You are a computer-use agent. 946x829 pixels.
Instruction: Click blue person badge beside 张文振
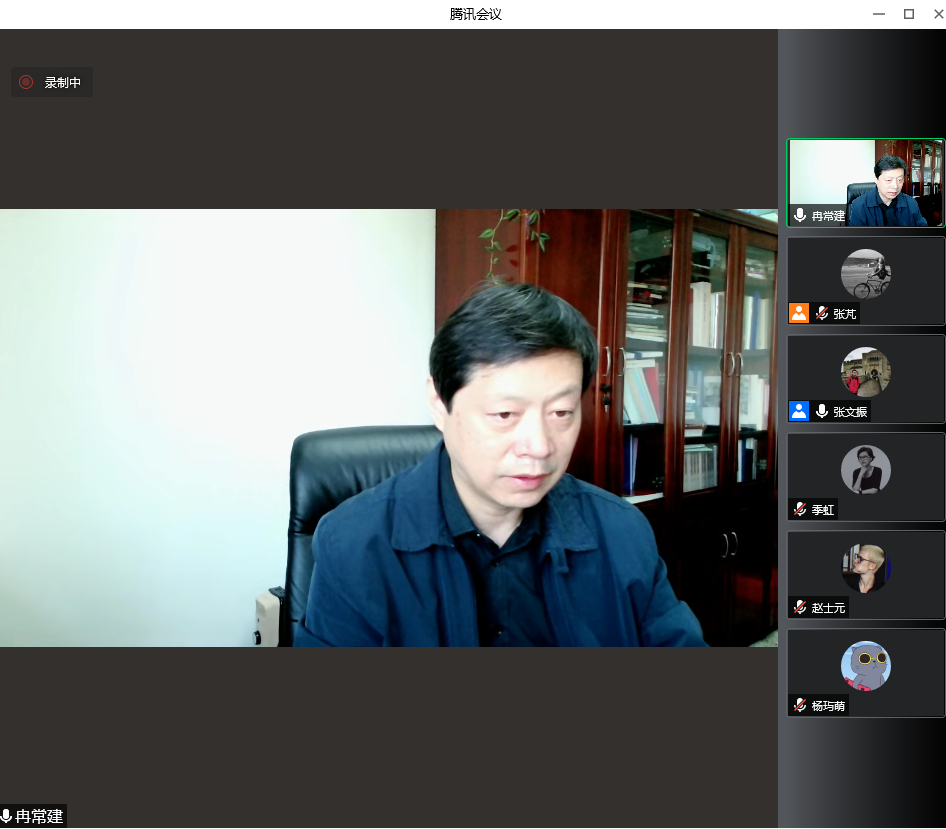pyautogui.click(x=799, y=411)
